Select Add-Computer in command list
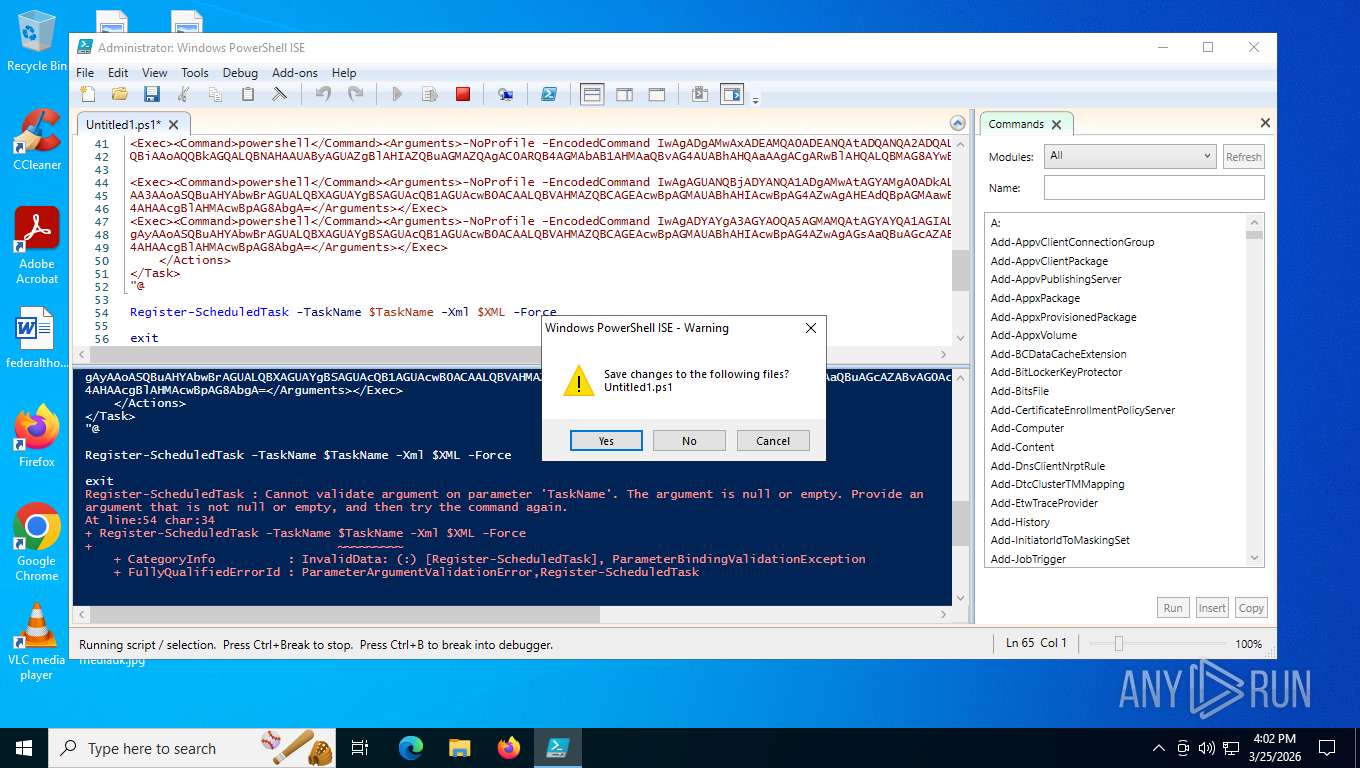Screen dimensions: 1360x768 [1027, 428]
